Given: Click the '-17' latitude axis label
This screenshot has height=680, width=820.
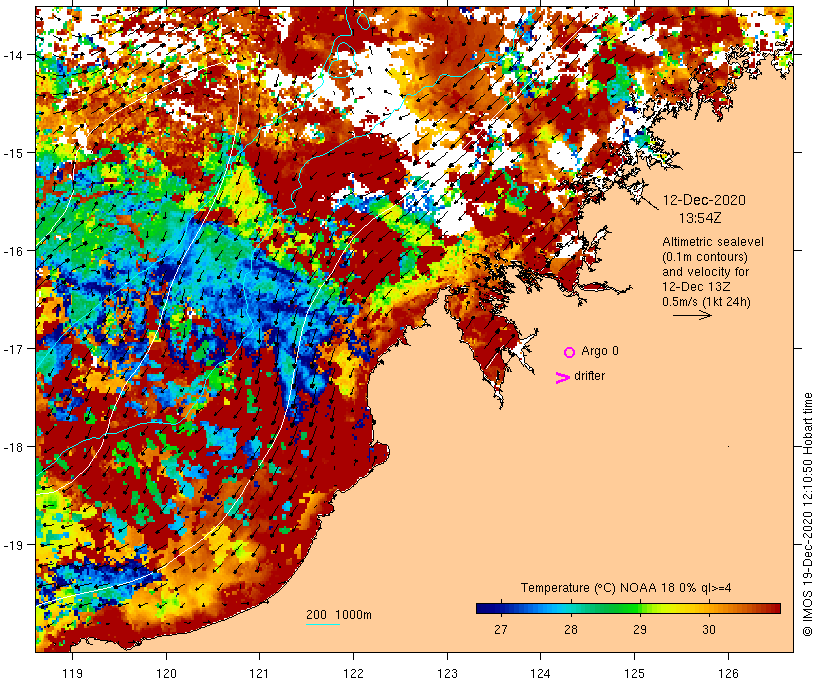Looking at the screenshot, I should point(13,349).
